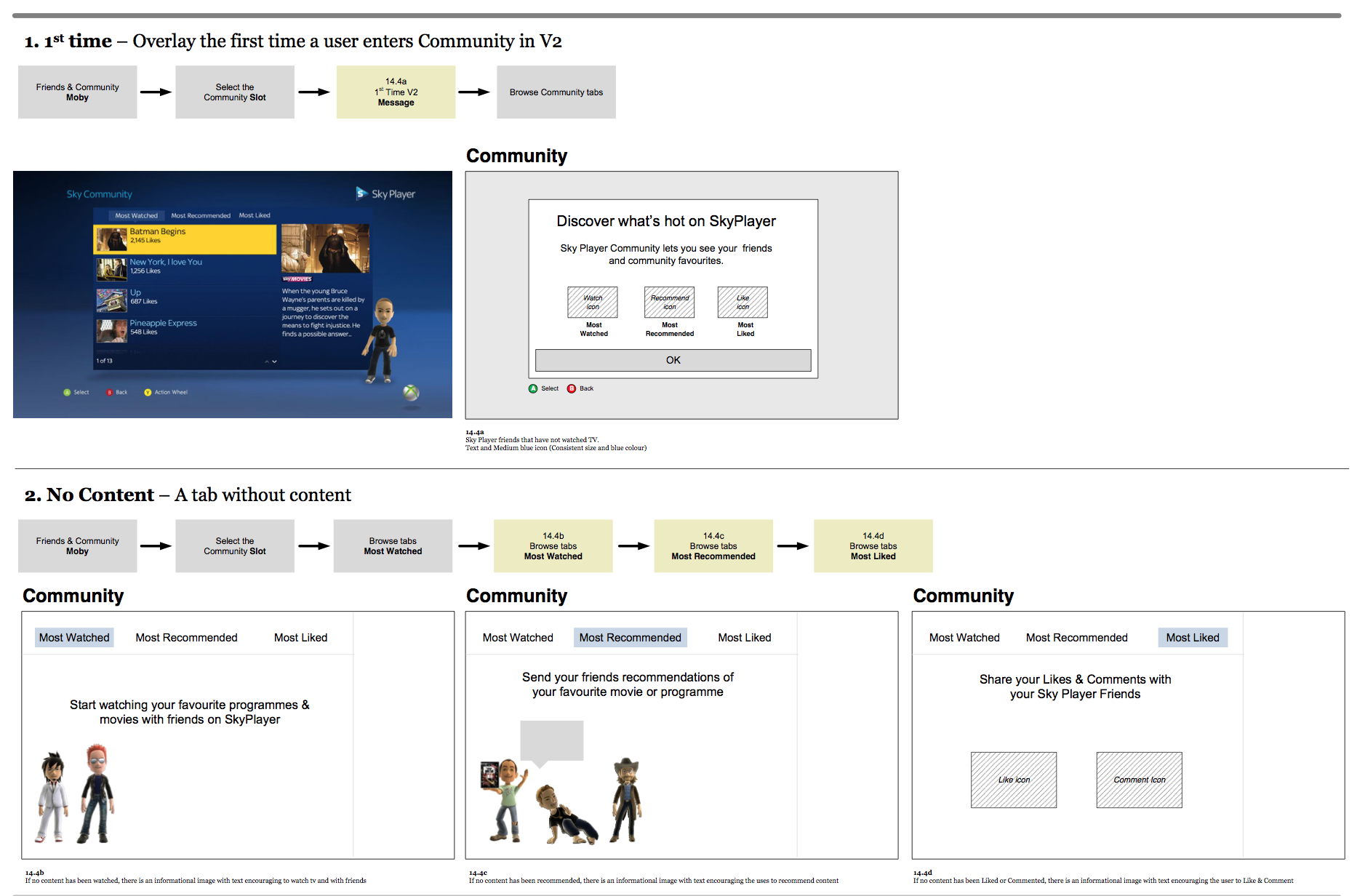Select the highlighted Most Liked tab in 14.4d
This screenshot has height=896, width=1357.
point(1193,637)
